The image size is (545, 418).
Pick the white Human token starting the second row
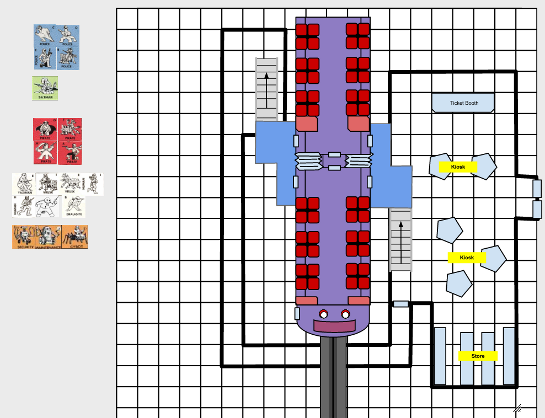(x=23, y=206)
